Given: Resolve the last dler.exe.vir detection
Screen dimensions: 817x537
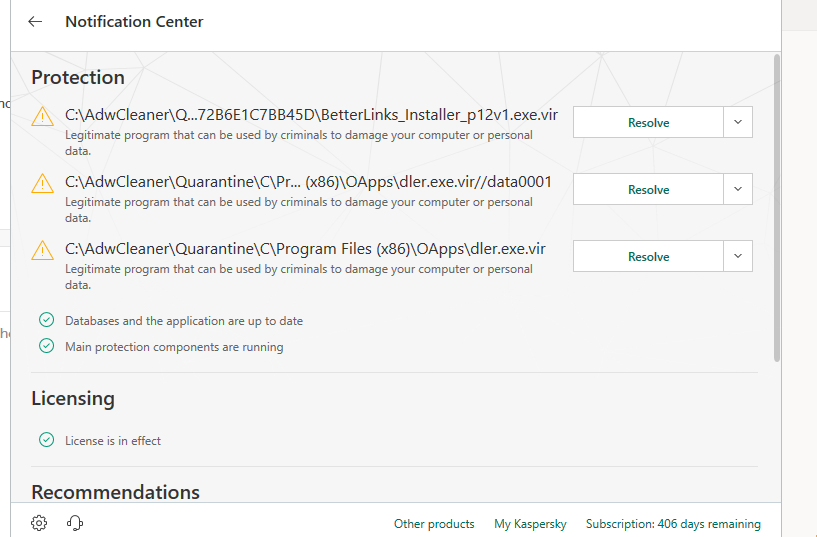Looking at the screenshot, I should 648,256.
